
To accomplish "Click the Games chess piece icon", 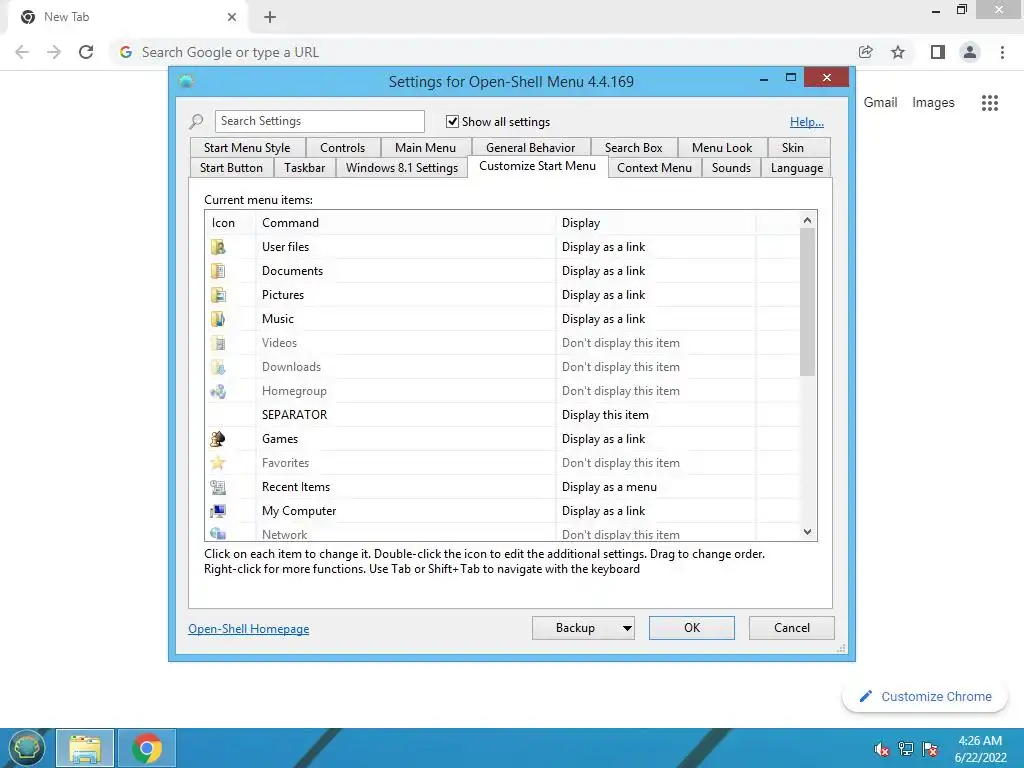I will (x=218, y=439).
